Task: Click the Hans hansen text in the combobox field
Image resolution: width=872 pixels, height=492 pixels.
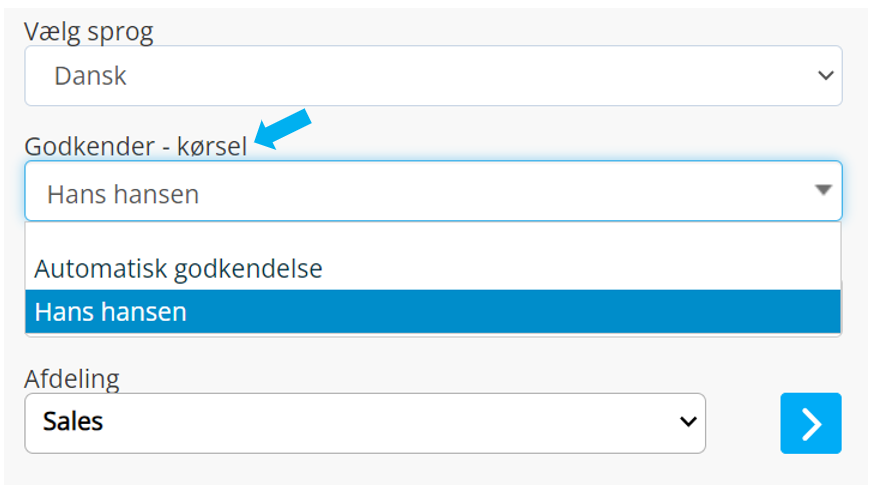Action: pos(123,195)
